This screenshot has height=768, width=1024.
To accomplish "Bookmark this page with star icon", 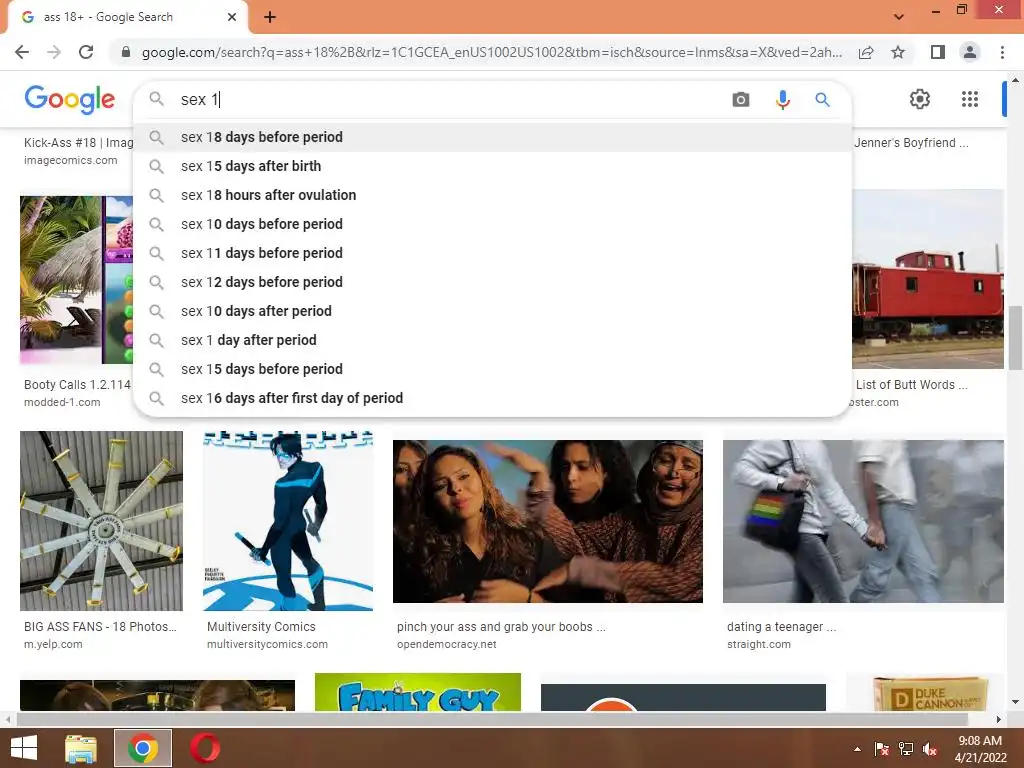I will point(898,52).
